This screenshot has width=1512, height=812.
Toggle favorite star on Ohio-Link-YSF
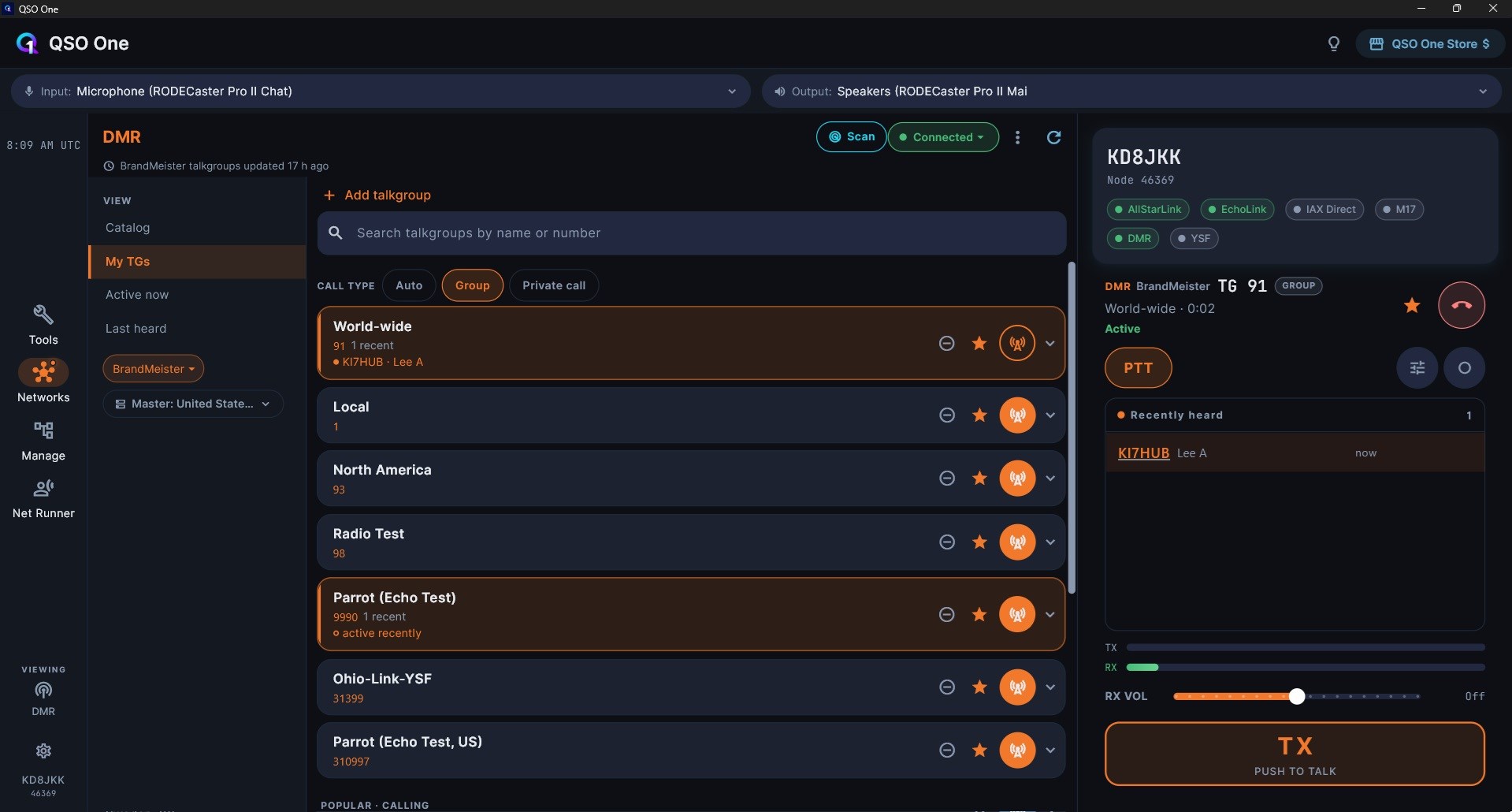pos(979,687)
